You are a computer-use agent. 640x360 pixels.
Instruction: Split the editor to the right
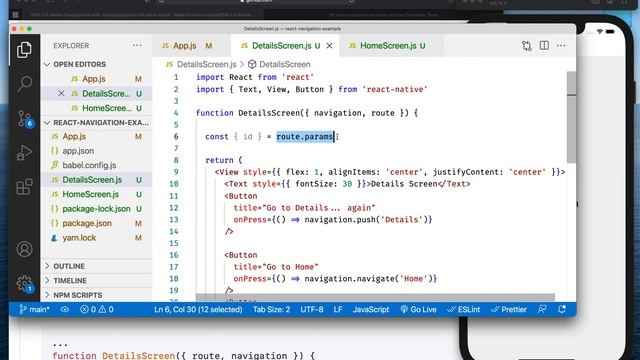[544, 45]
